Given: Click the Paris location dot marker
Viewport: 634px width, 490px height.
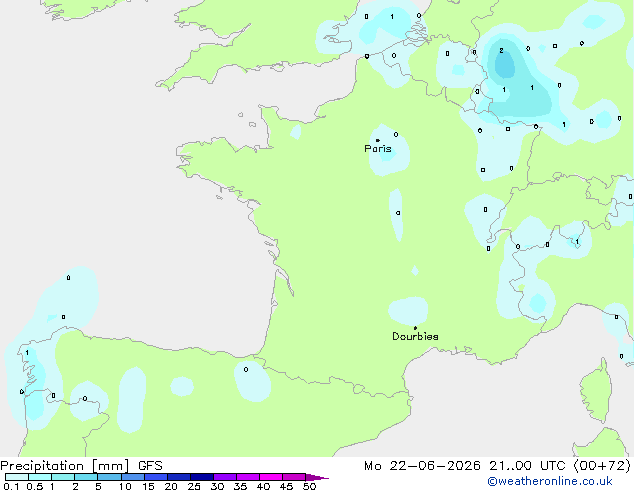Looking at the screenshot, I should (378, 140).
